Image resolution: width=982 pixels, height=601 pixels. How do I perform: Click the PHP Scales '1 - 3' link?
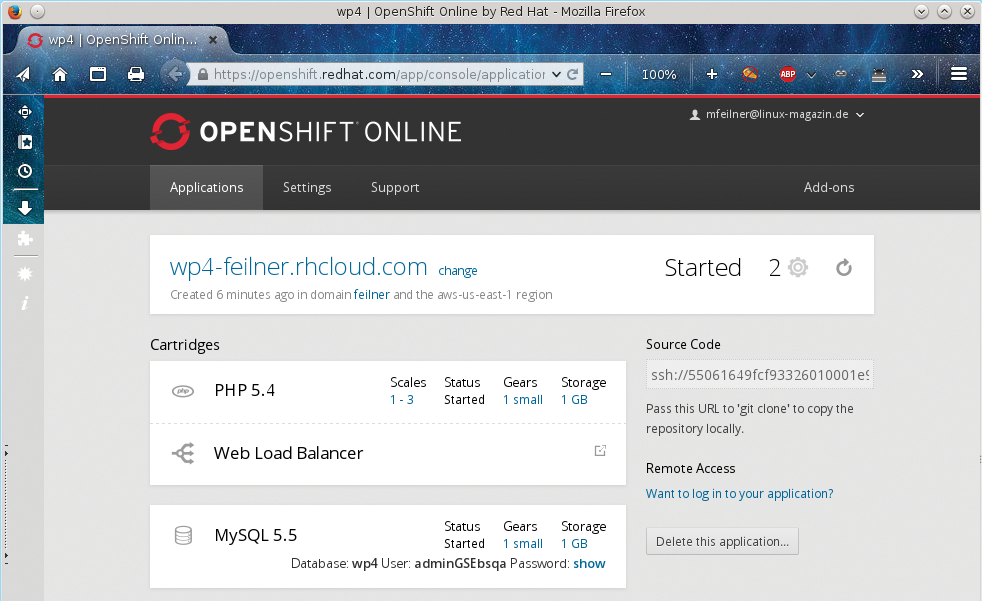pos(402,399)
